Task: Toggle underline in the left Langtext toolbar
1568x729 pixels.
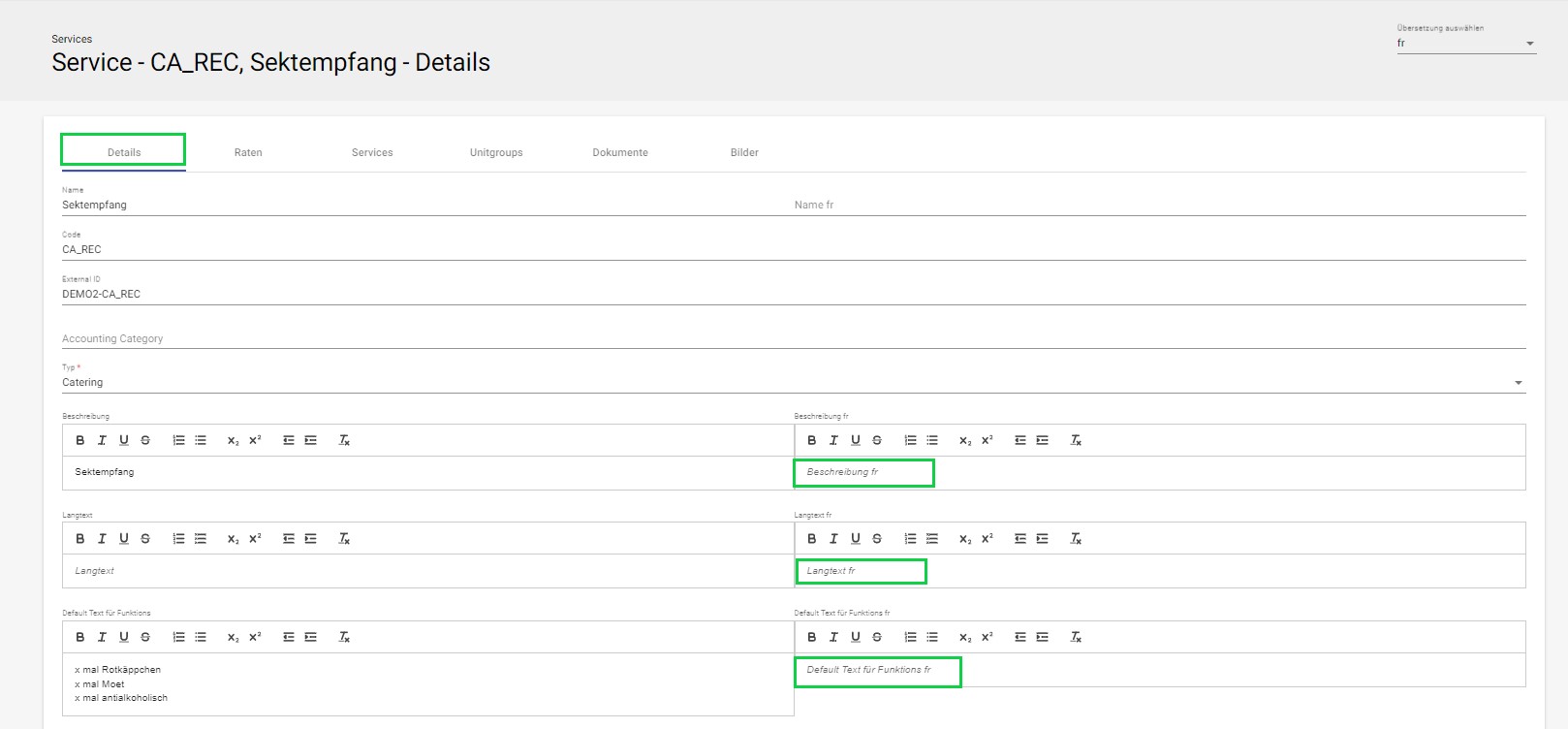Action: tap(124, 539)
